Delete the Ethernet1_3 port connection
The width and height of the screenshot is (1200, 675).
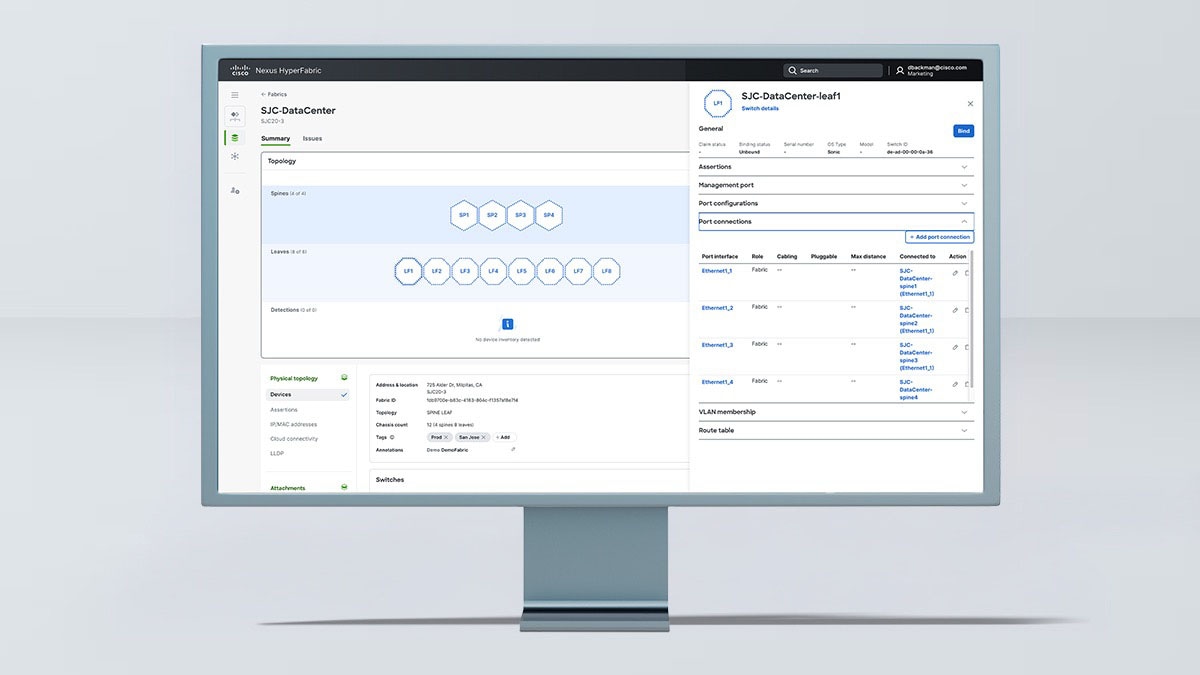[x=967, y=346]
